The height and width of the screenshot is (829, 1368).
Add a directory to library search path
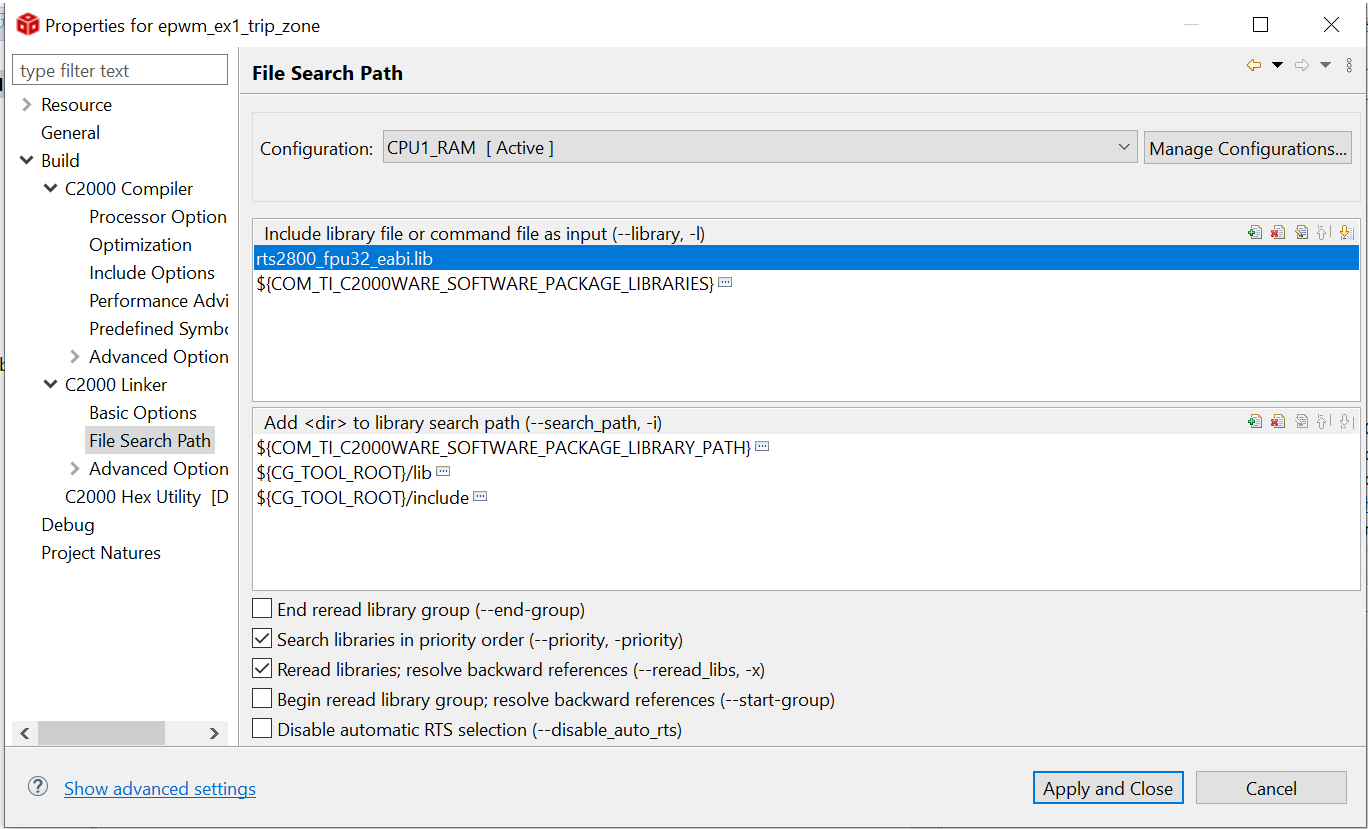1255,422
